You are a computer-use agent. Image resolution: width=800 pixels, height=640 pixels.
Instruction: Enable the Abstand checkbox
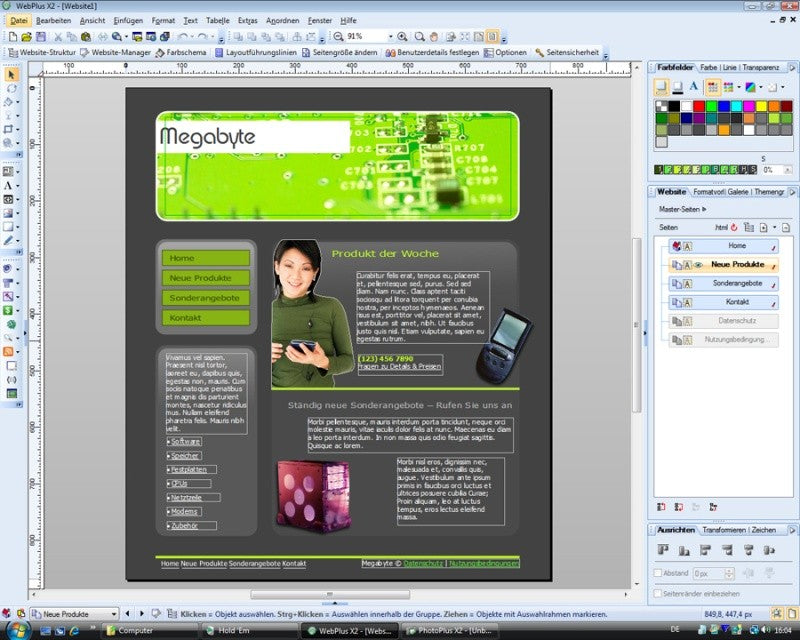[x=658, y=573]
